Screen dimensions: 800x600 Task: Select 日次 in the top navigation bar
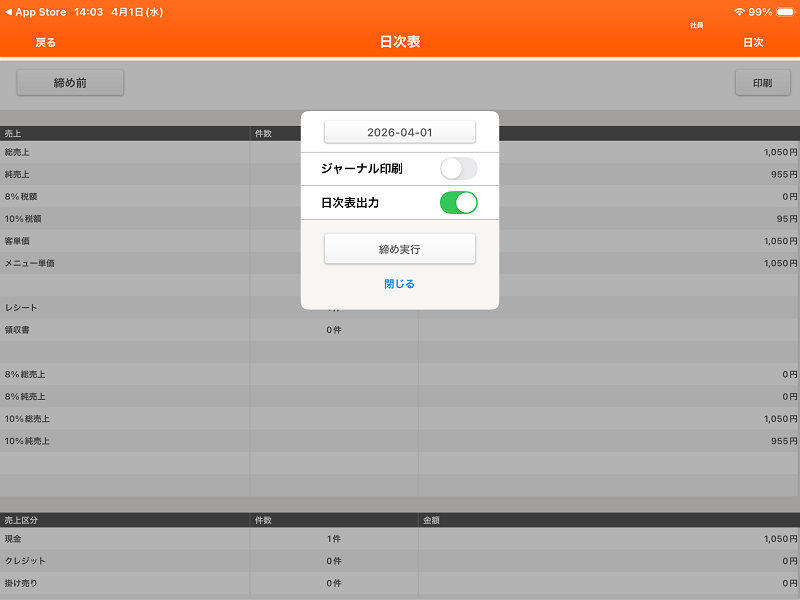tap(753, 43)
